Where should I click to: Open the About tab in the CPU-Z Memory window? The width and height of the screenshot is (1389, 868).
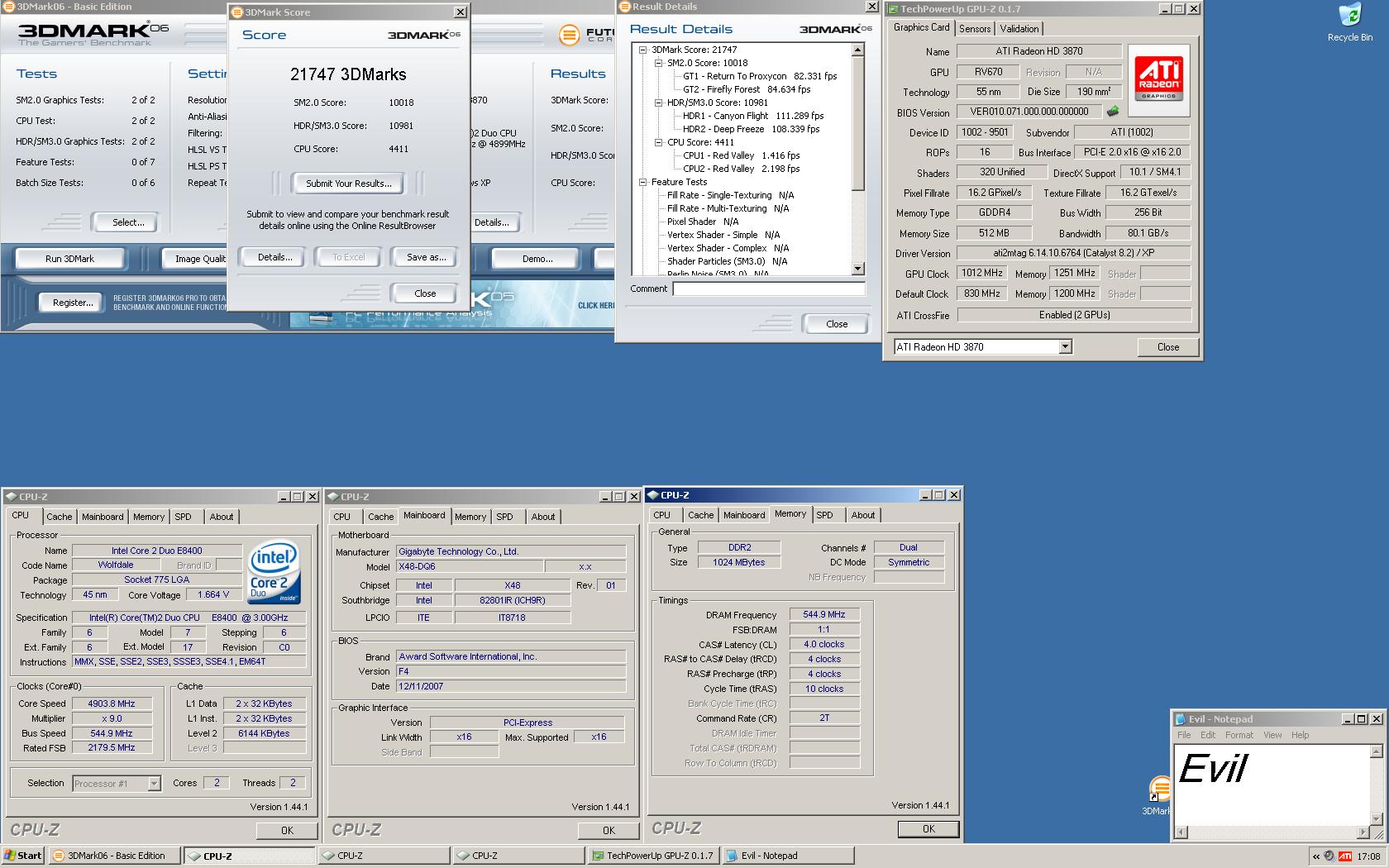click(x=862, y=515)
